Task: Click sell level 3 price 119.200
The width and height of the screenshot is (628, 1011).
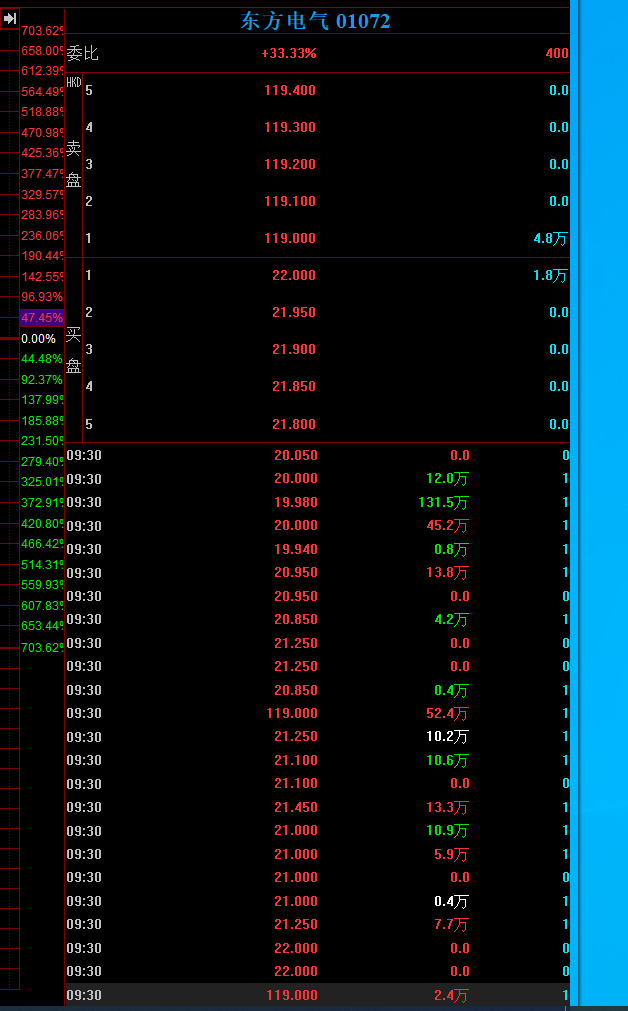Action: click(290, 164)
